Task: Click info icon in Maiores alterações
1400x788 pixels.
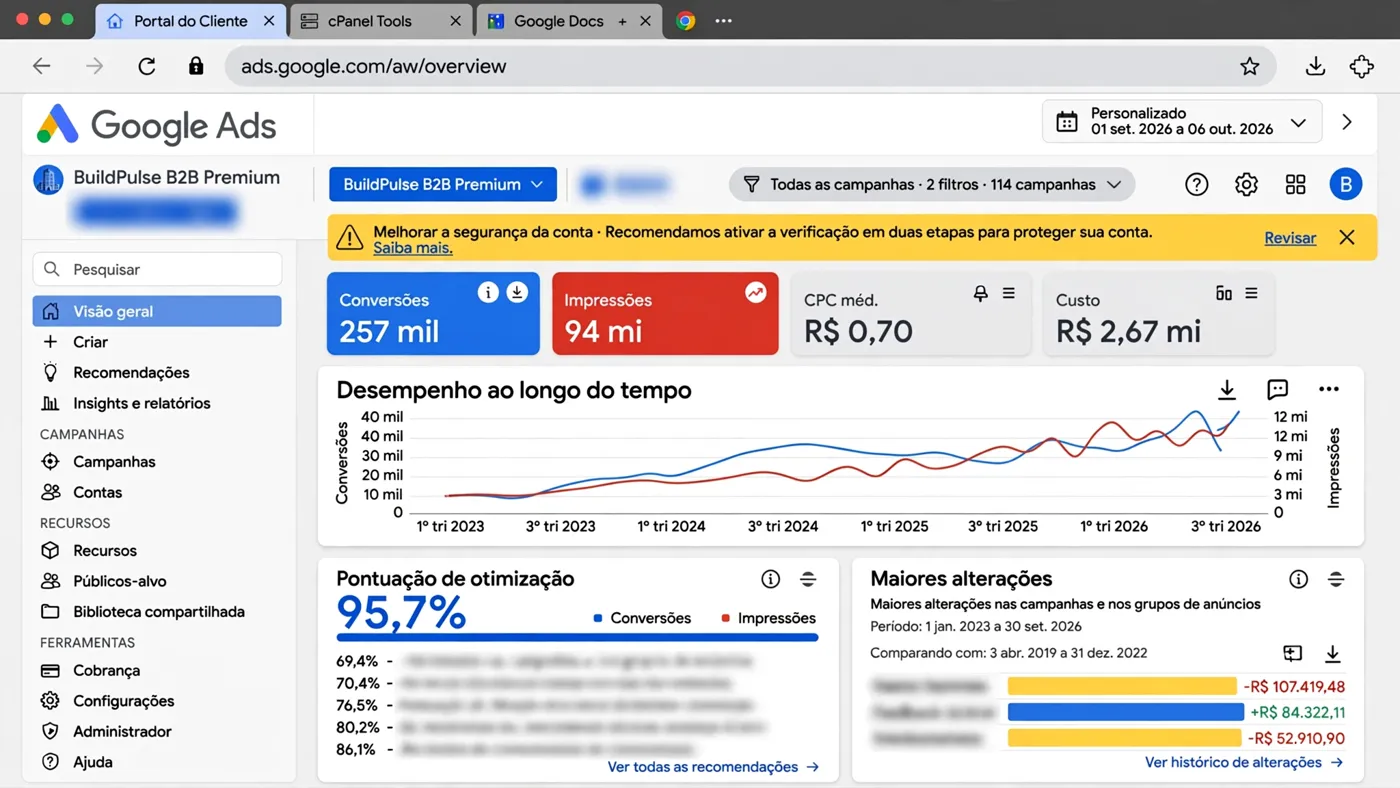Action: (x=1298, y=579)
